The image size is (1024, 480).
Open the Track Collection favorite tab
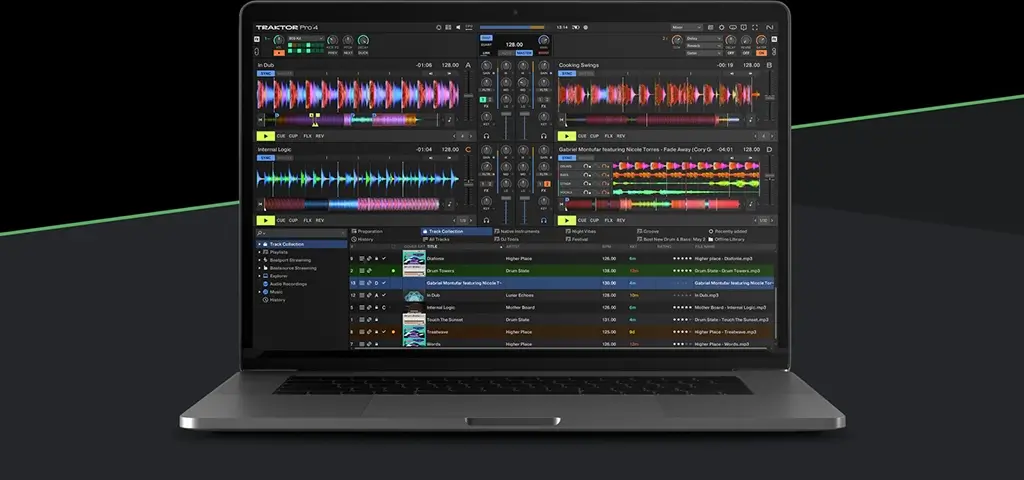457,231
